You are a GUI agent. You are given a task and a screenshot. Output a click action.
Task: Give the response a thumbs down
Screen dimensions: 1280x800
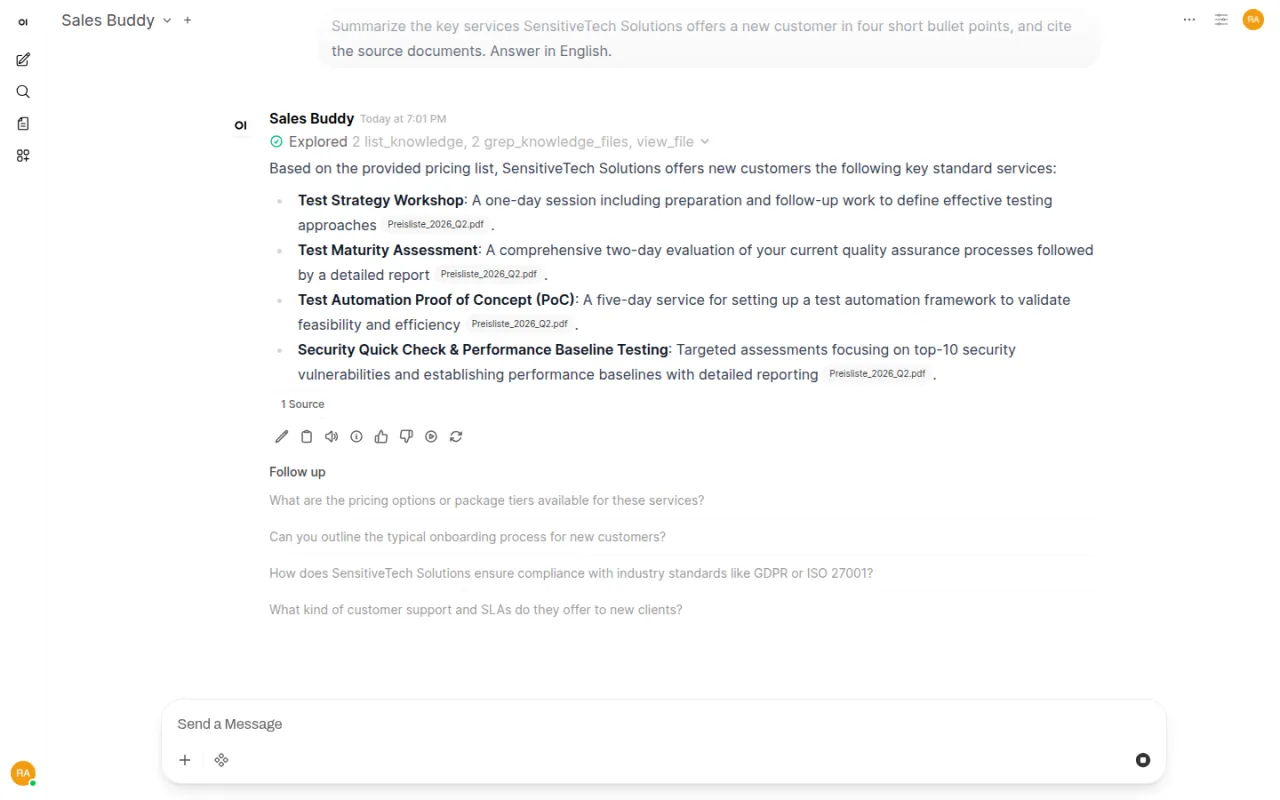tap(406, 437)
